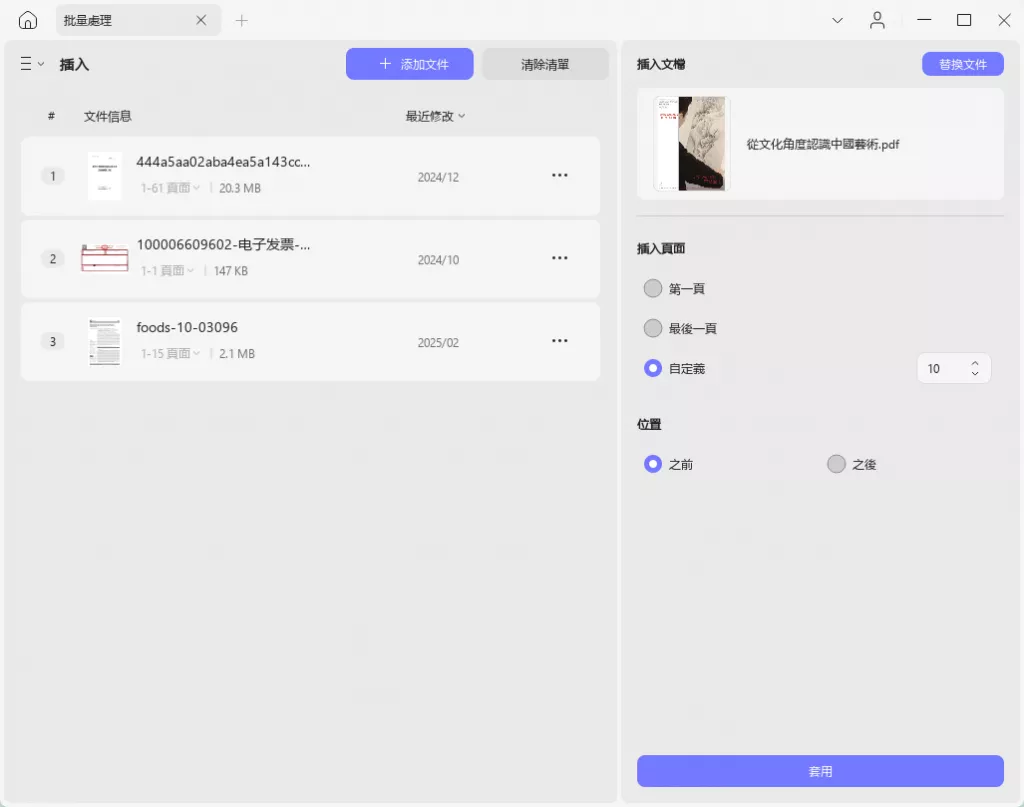
Task: Open a new tab with the plus icon
Action: click(242, 21)
